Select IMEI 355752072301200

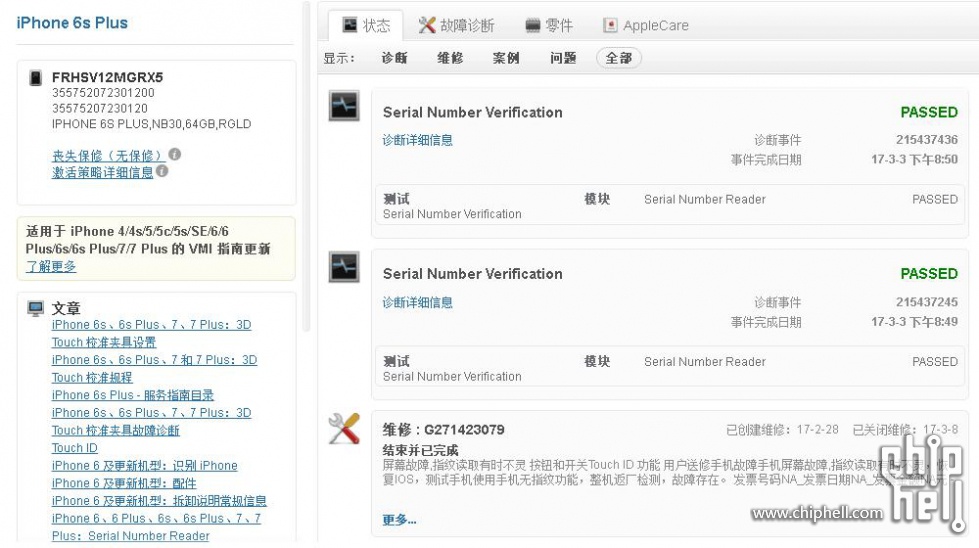click(x=103, y=93)
